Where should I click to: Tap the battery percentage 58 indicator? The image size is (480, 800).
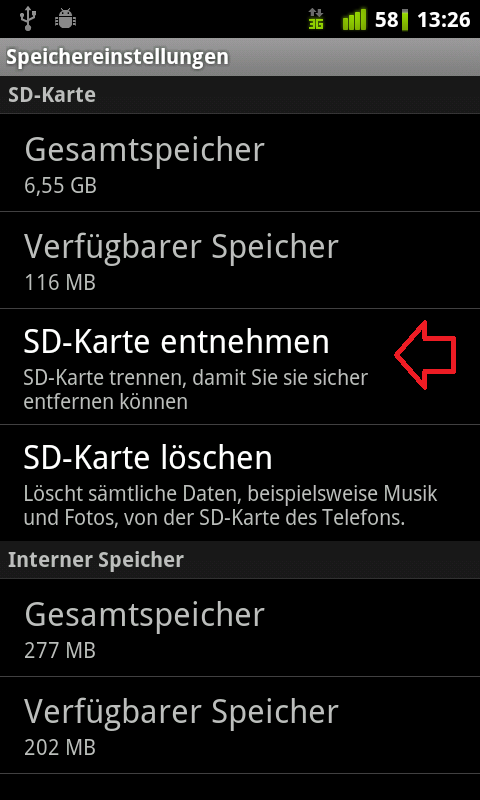pyautogui.click(x=386, y=20)
